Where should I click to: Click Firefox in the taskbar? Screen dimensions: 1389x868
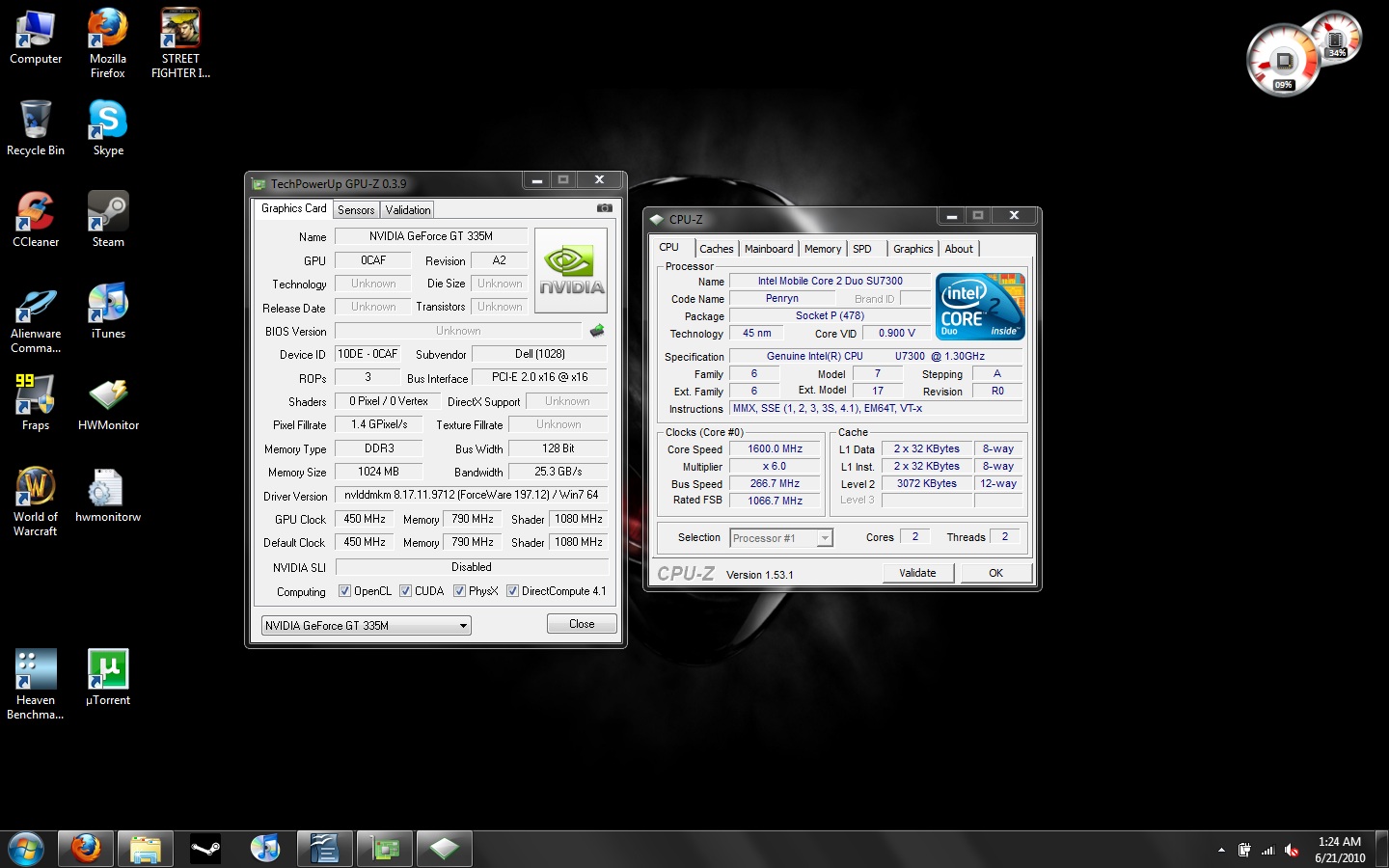pos(86,849)
